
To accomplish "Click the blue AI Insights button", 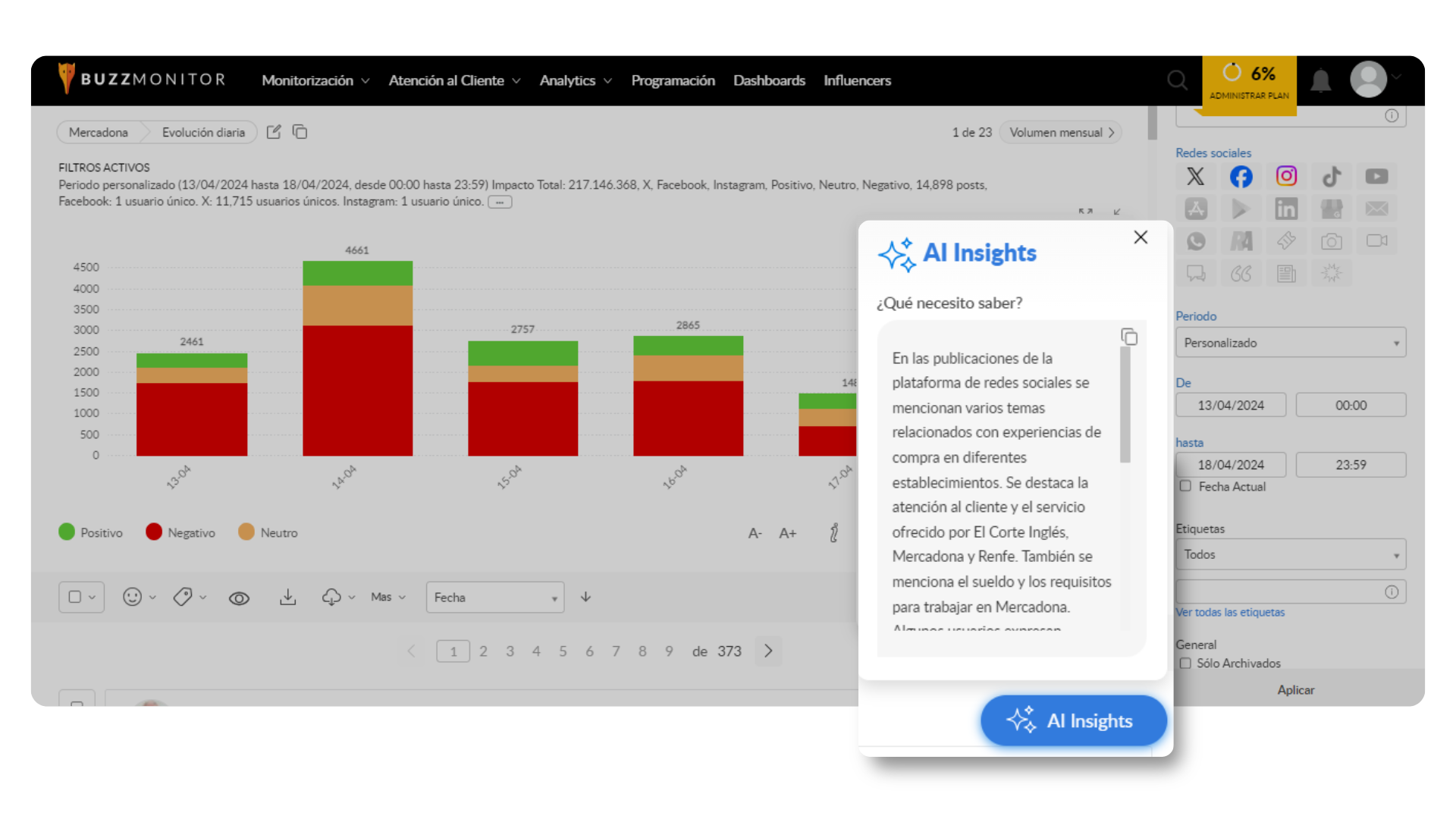I will [x=1073, y=720].
